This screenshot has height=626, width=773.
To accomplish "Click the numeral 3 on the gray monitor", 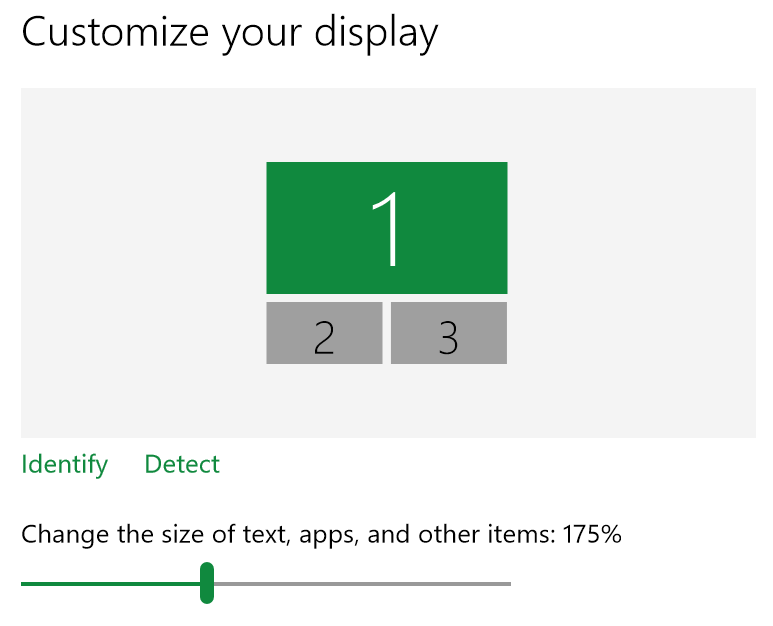I will 449,338.
